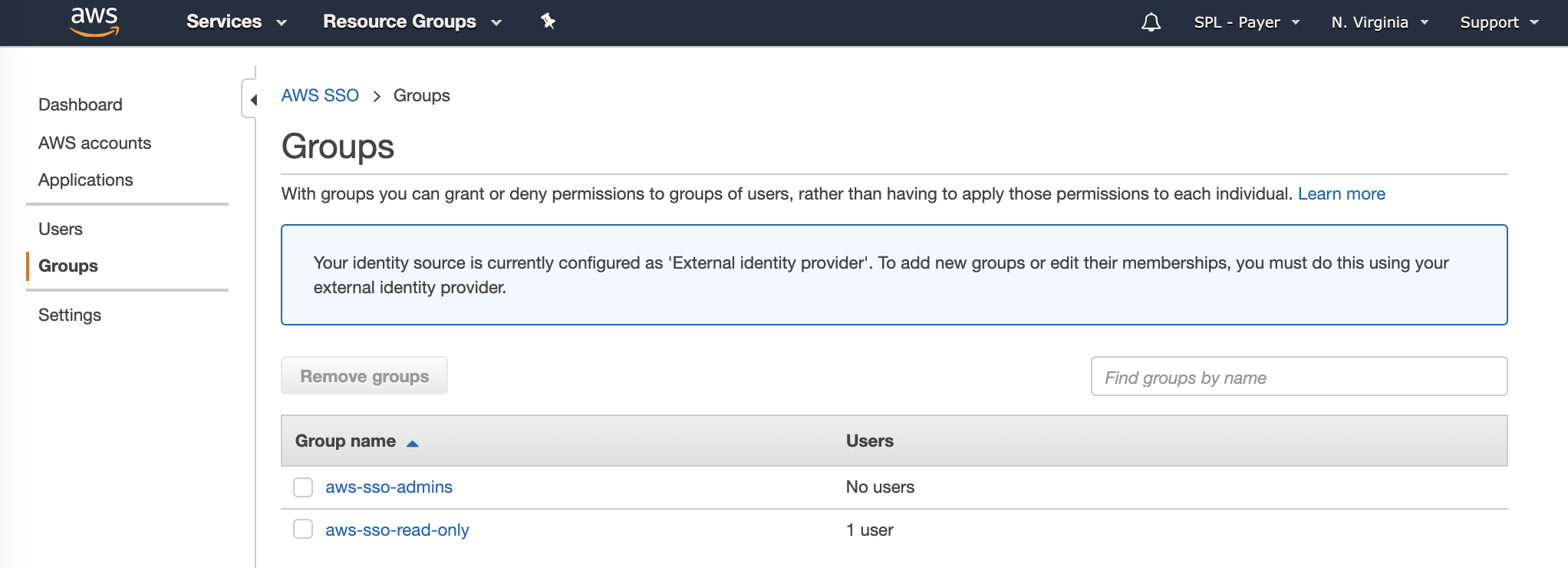The height and width of the screenshot is (568, 1568).
Task: Open the N. Virginia region selector
Action: (x=1379, y=22)
